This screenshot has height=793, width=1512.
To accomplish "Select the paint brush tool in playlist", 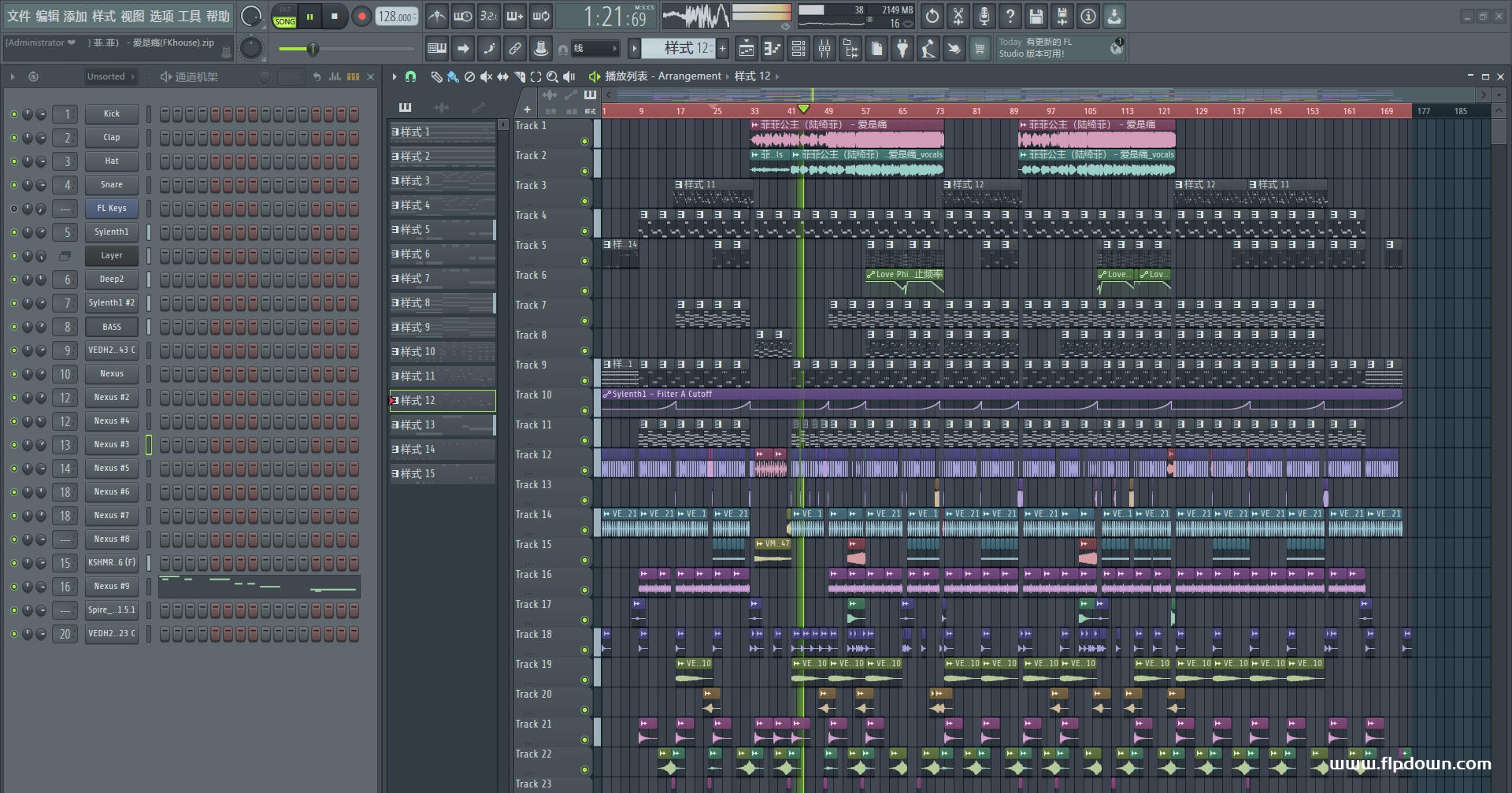I will 452,76.
